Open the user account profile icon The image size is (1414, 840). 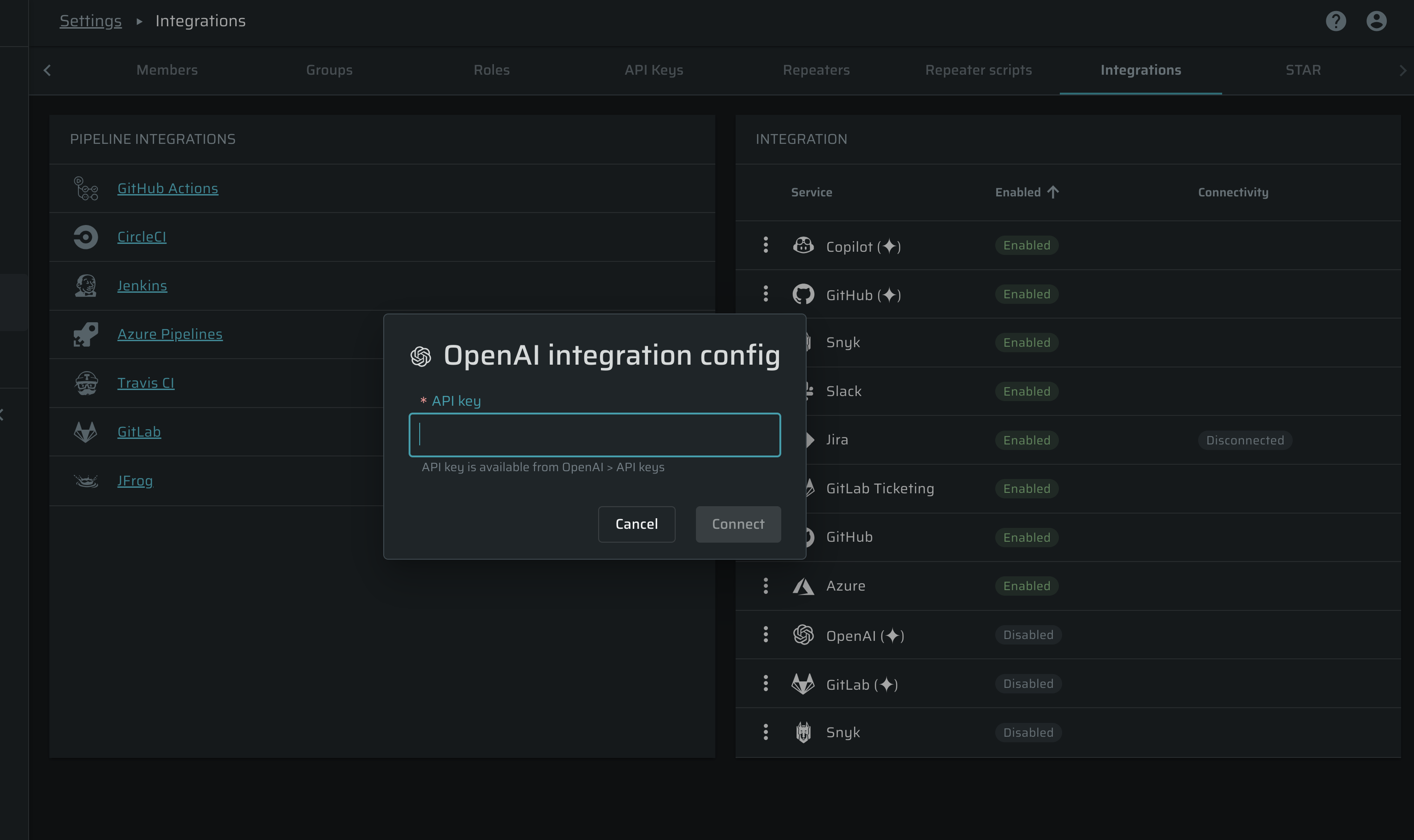(1376, 21)
